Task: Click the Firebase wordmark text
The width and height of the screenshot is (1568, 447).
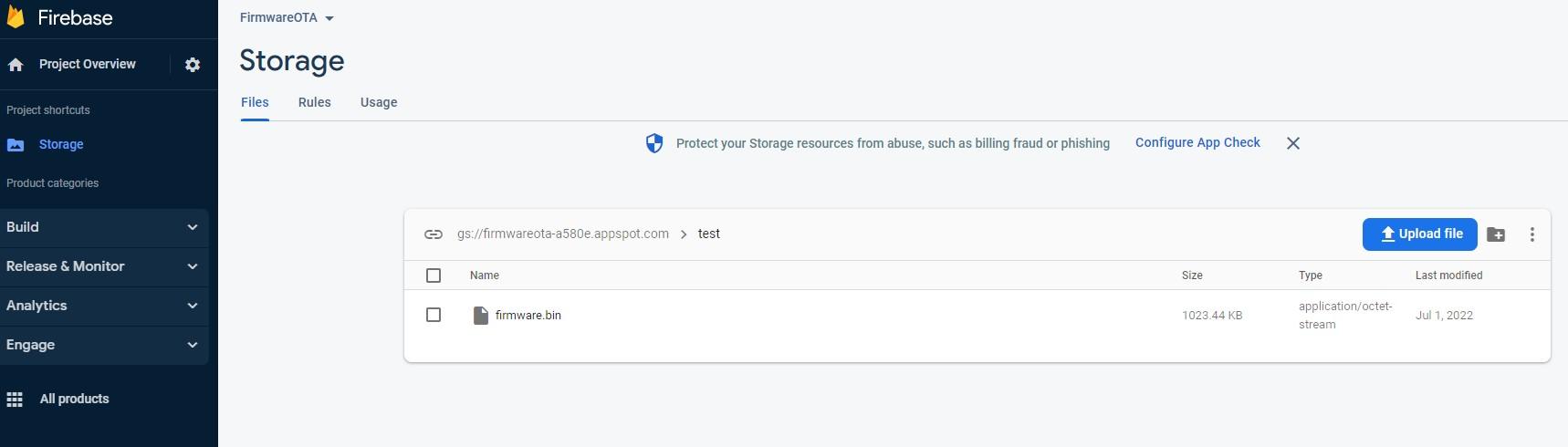Action: [x=75, y=17]
